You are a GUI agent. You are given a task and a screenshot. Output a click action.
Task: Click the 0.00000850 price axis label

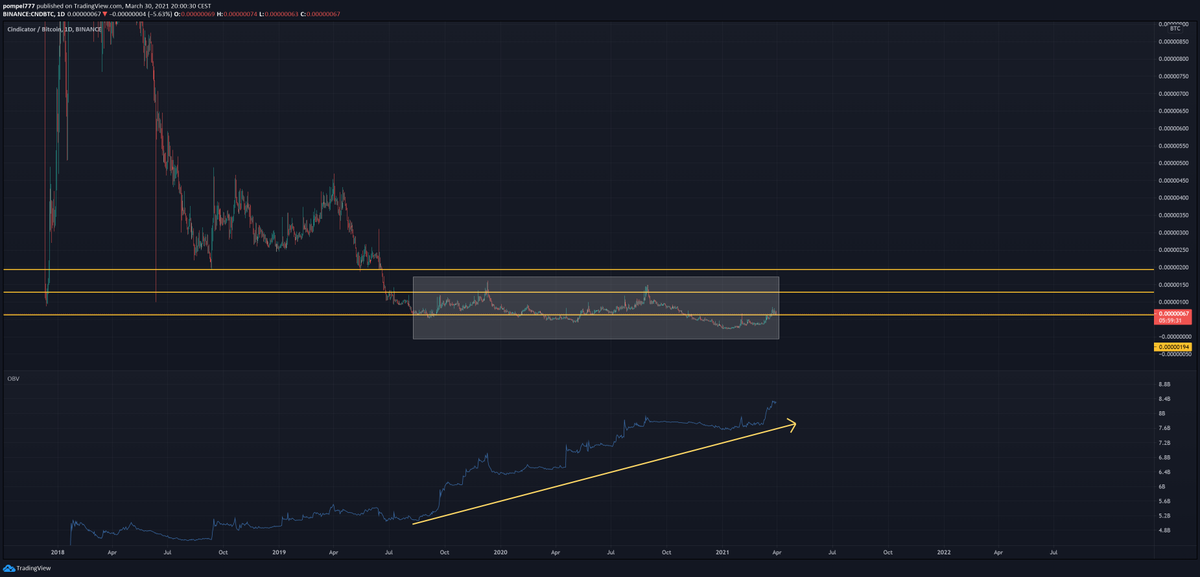point(1175,42)
